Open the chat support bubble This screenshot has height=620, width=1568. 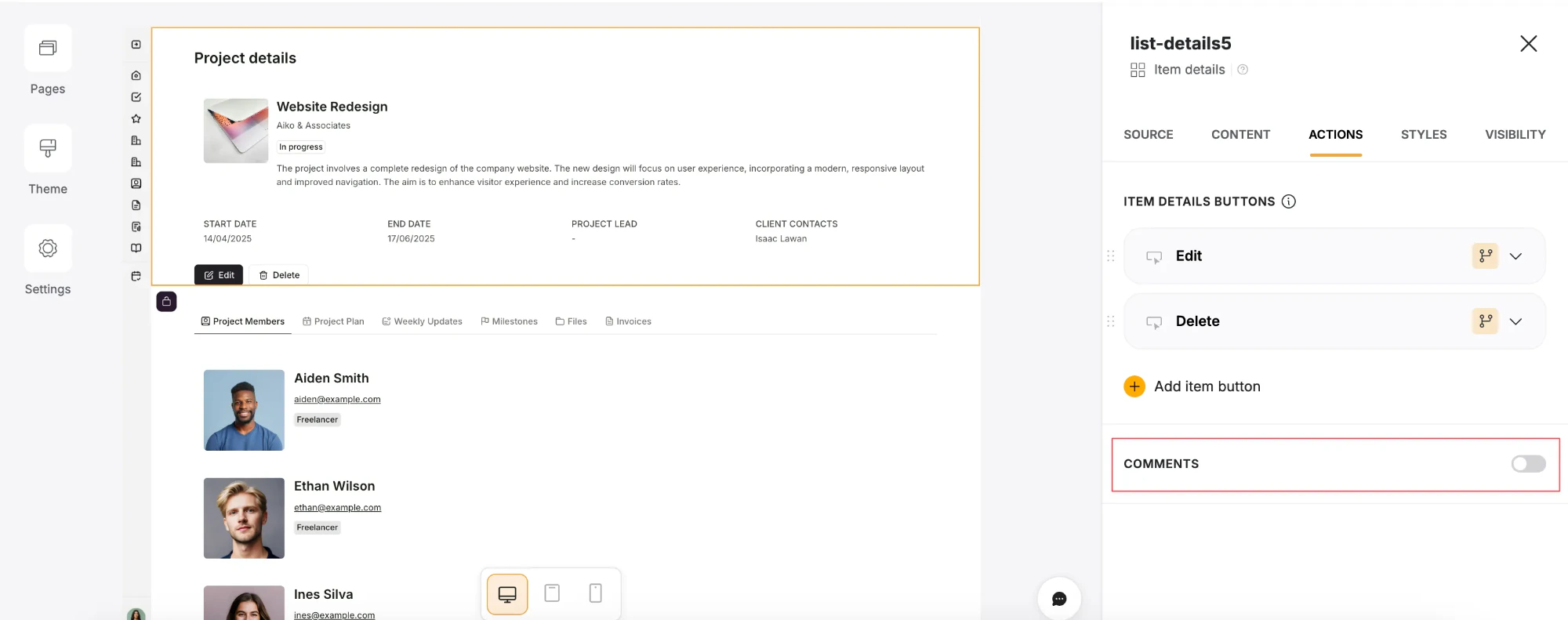point(1059,599)
